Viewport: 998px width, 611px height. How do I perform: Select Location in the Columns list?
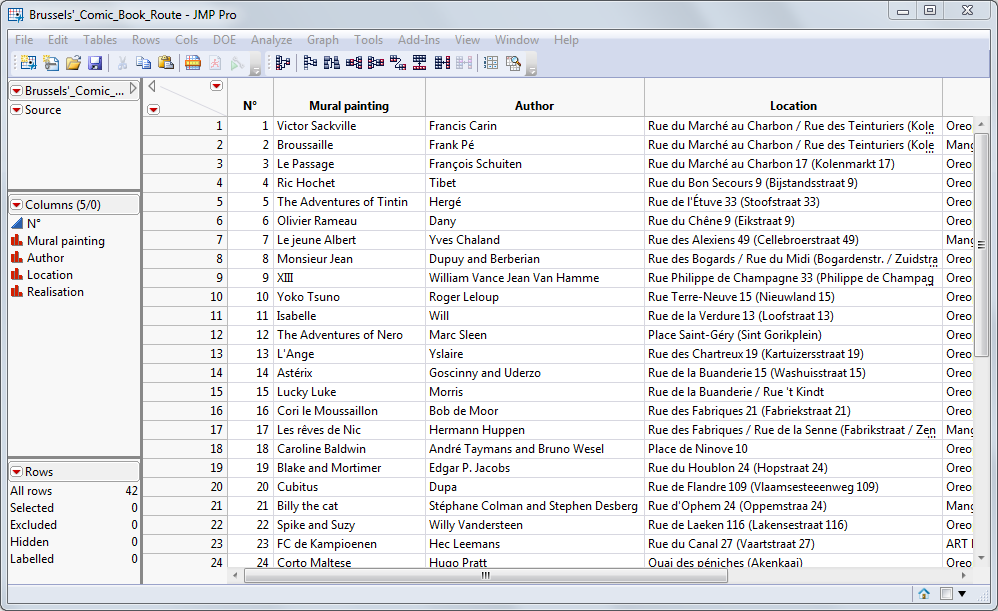click(50, 275)
